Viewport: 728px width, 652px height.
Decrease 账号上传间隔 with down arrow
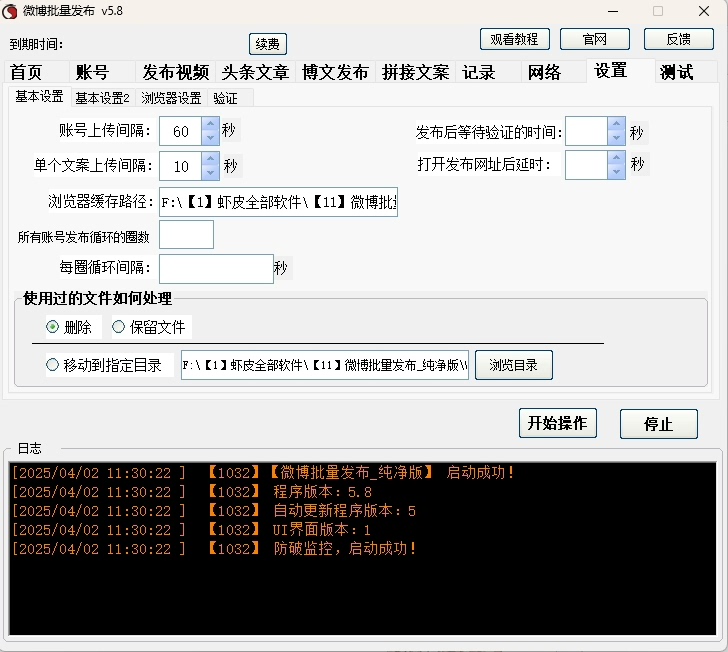click(210, 138)
